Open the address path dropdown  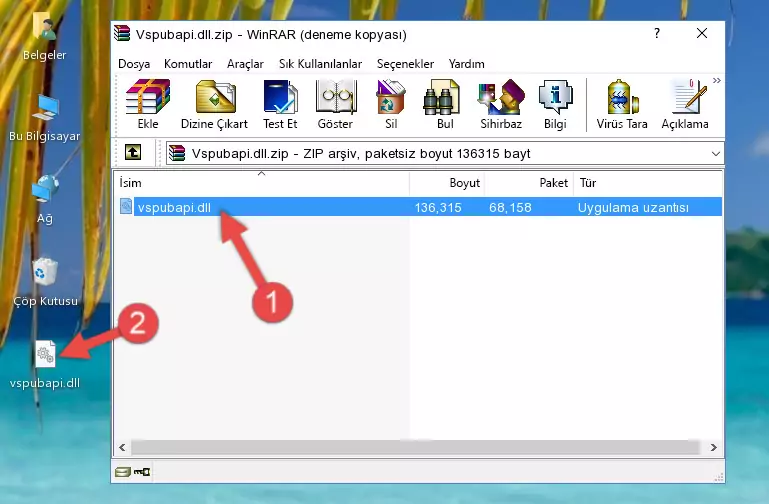coord(716,153)
